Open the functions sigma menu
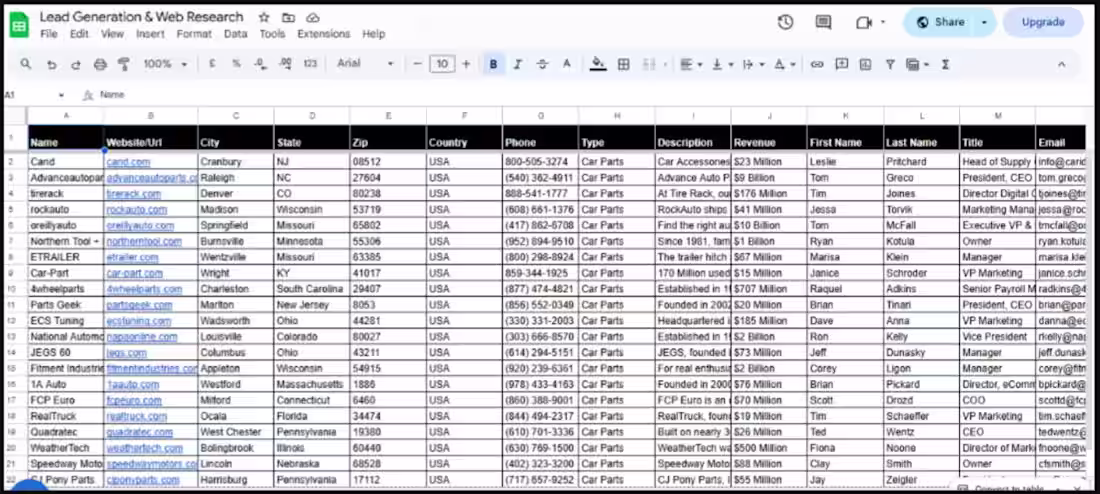The height and width of the screenshot is (494, 1100). [x=945, y=64]
